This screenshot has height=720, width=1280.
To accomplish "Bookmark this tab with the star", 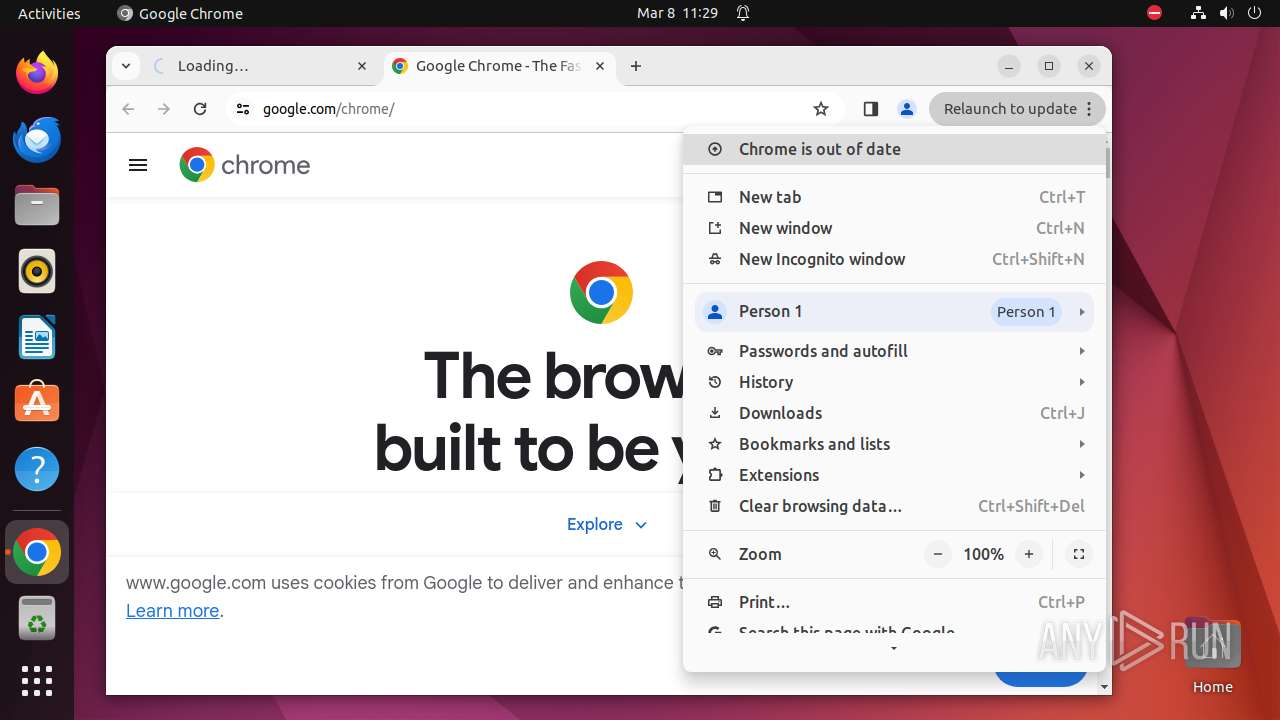I will tap(821, 109).
